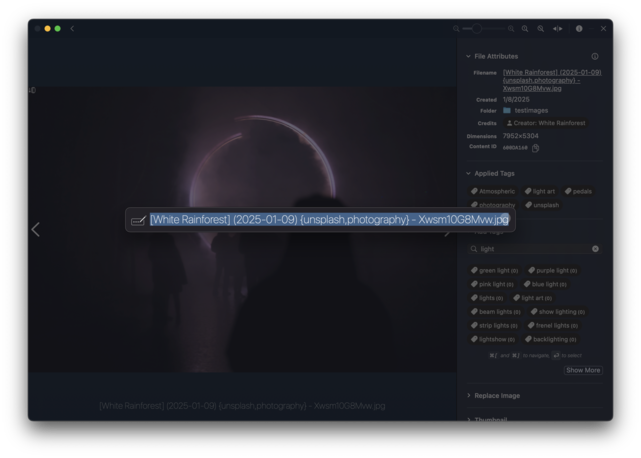This screenshot has width=641, height=458.
Task: Click the File Attributes help info circle
Action: click(x=595, y=56)
